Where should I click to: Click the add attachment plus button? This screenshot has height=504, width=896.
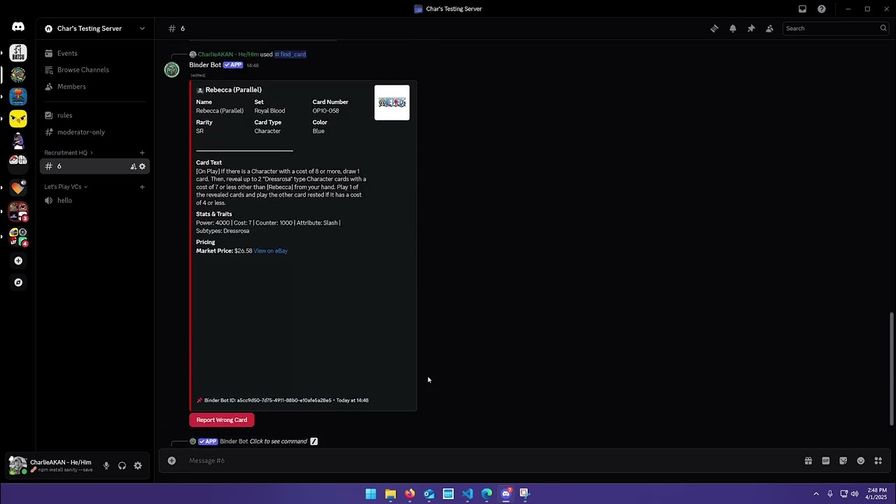(x=172, y=461)
